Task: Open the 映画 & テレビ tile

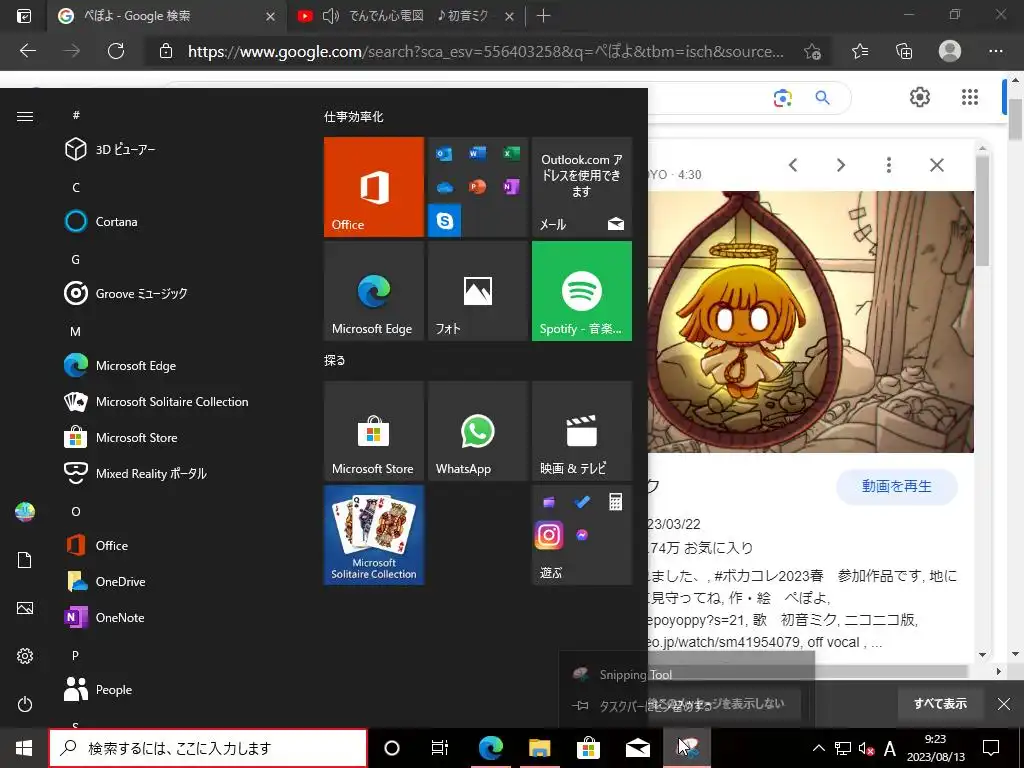Action: pyautogui.click(x=581, y=431)
